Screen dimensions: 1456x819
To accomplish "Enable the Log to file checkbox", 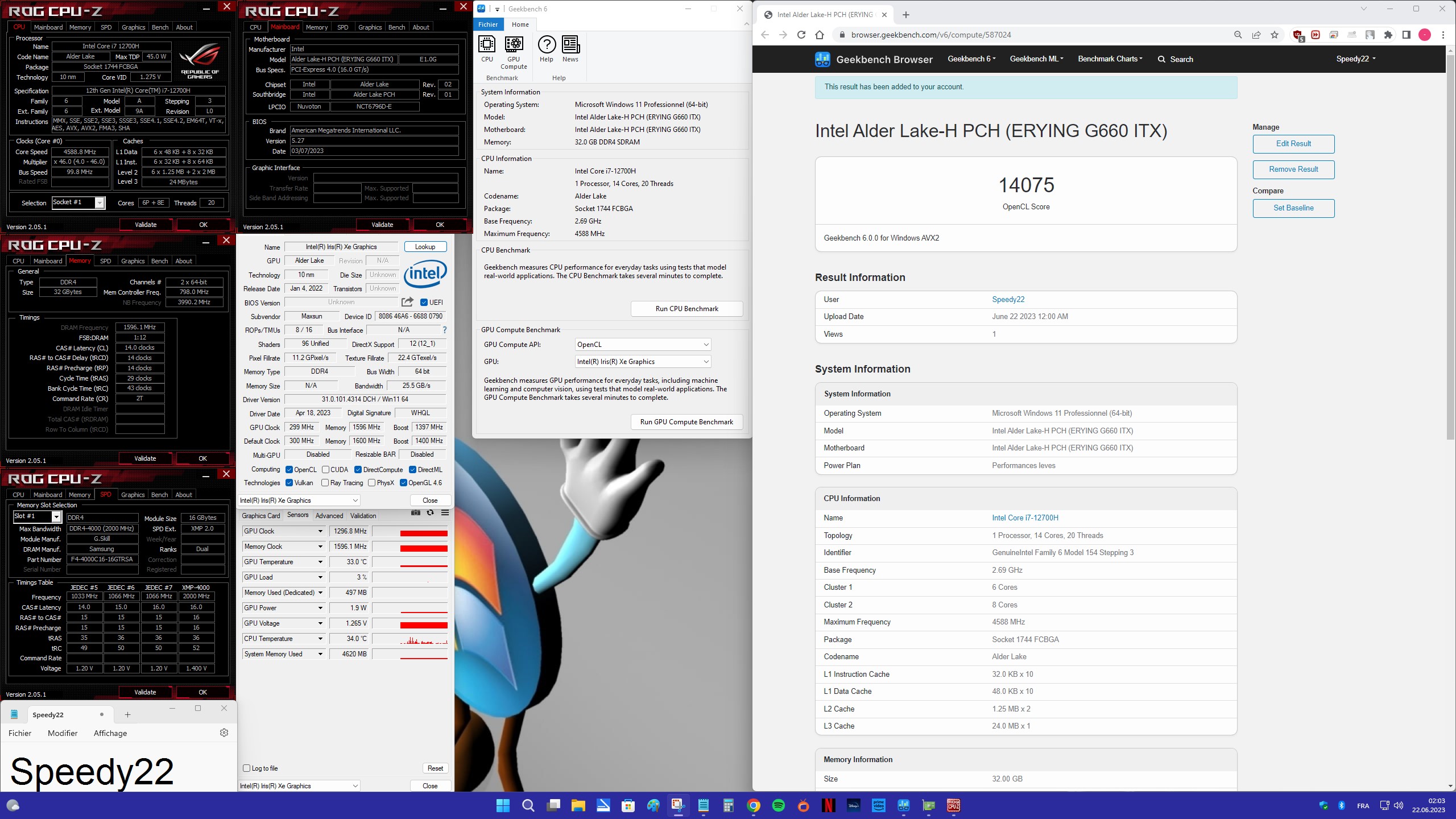I will [247, 768].
